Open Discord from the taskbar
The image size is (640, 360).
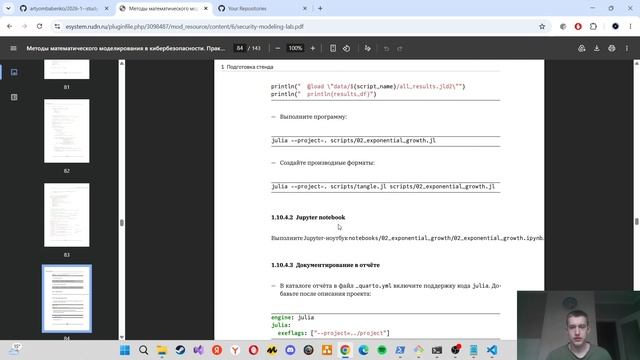(290, 350)
